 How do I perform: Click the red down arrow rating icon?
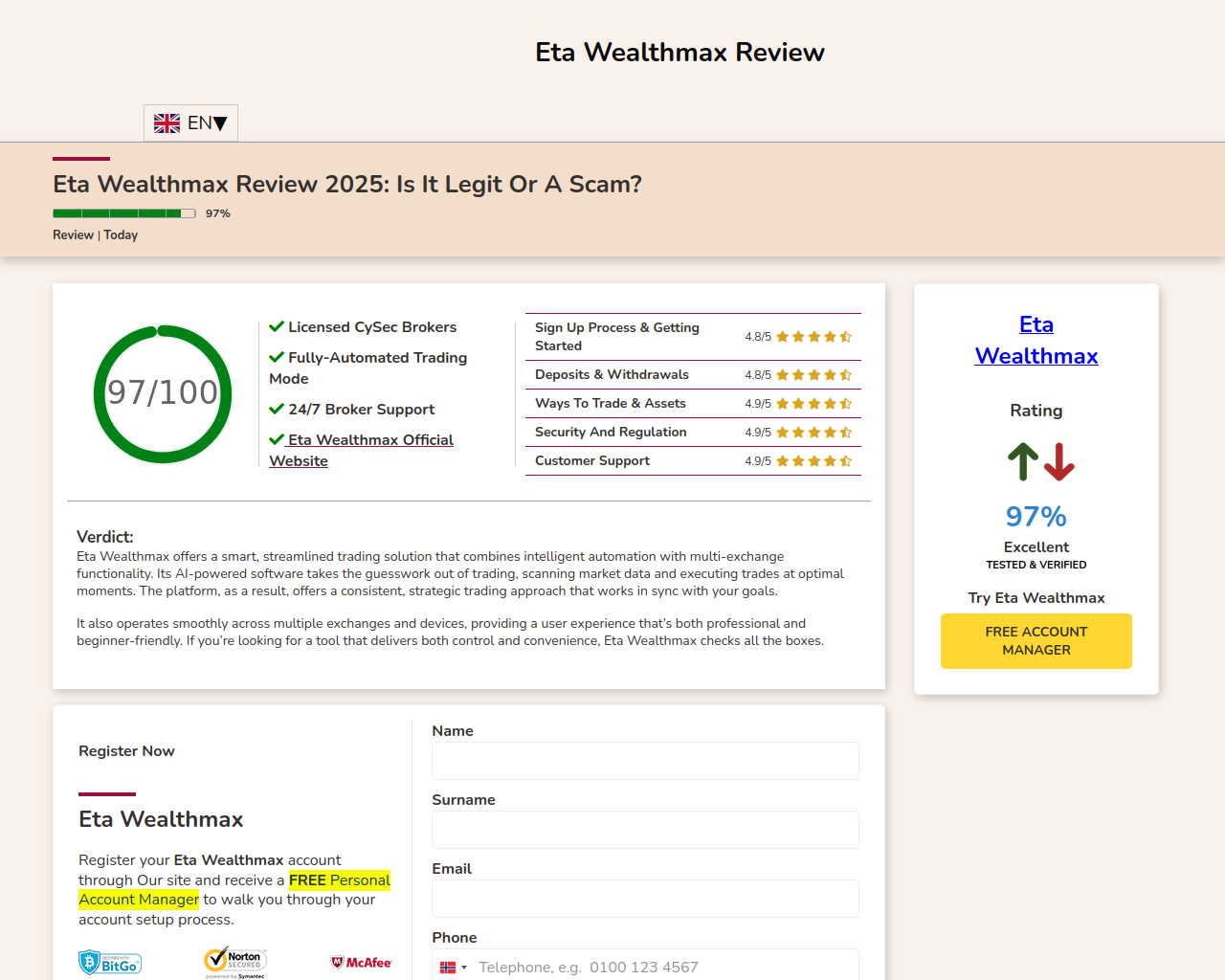click(x=1058, y=461)
